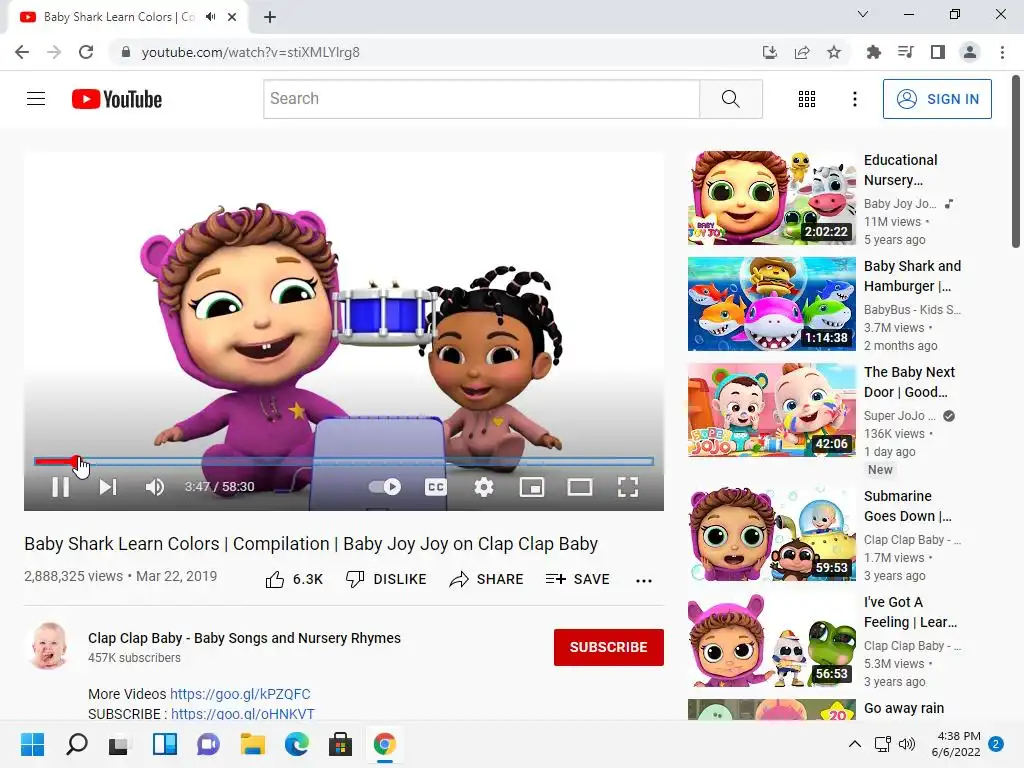Switch to theater mode
This screenshot has width=1024, height=768.
pyautogui.click(x=580, y=487)
